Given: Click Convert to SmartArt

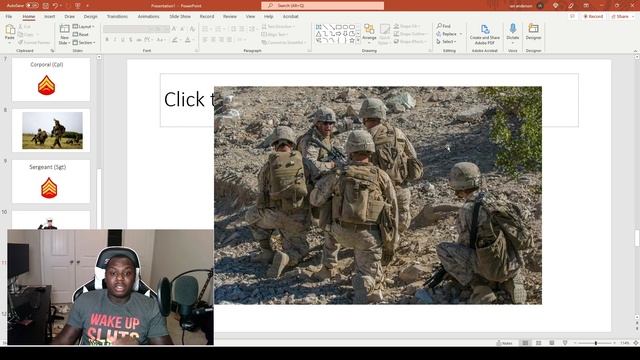Looking at the screenshot, I should (x=283, y=42).
